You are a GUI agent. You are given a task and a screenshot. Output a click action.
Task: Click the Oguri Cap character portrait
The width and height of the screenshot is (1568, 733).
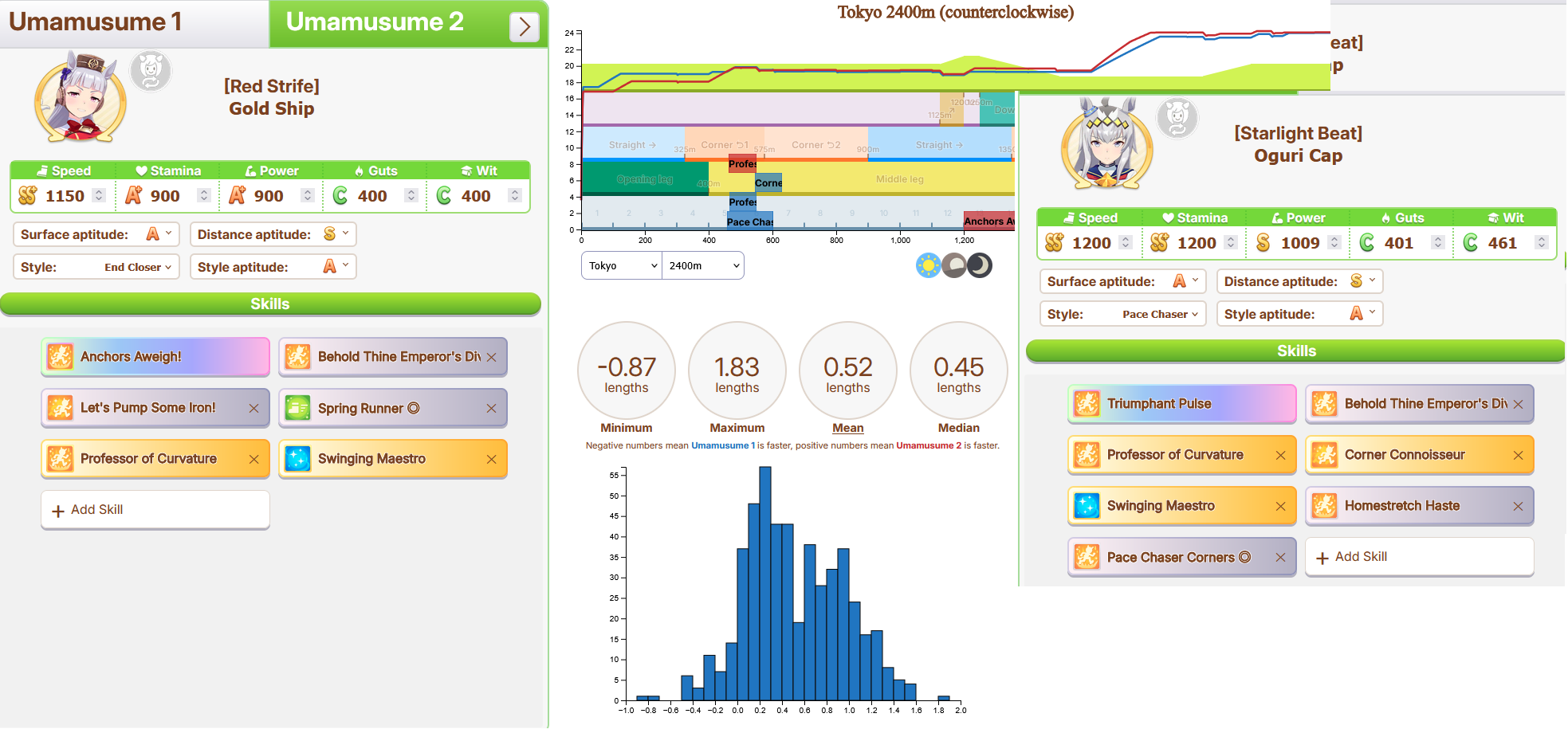pos(1107,144)
